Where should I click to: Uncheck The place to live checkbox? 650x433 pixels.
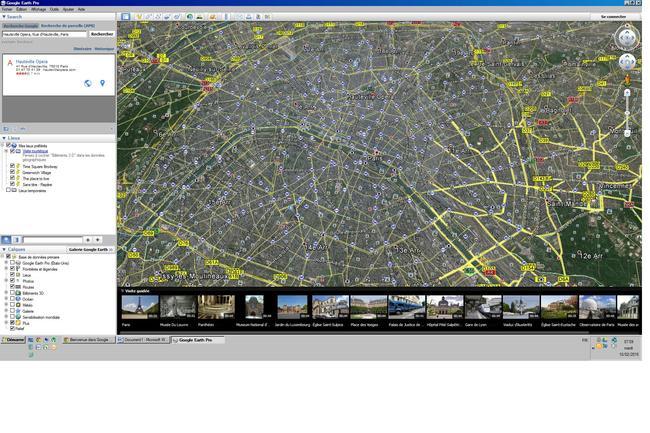12,178
